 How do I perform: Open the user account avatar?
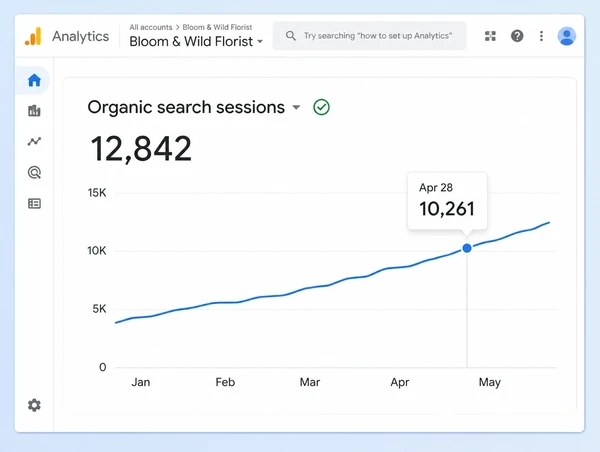point(567,36)
